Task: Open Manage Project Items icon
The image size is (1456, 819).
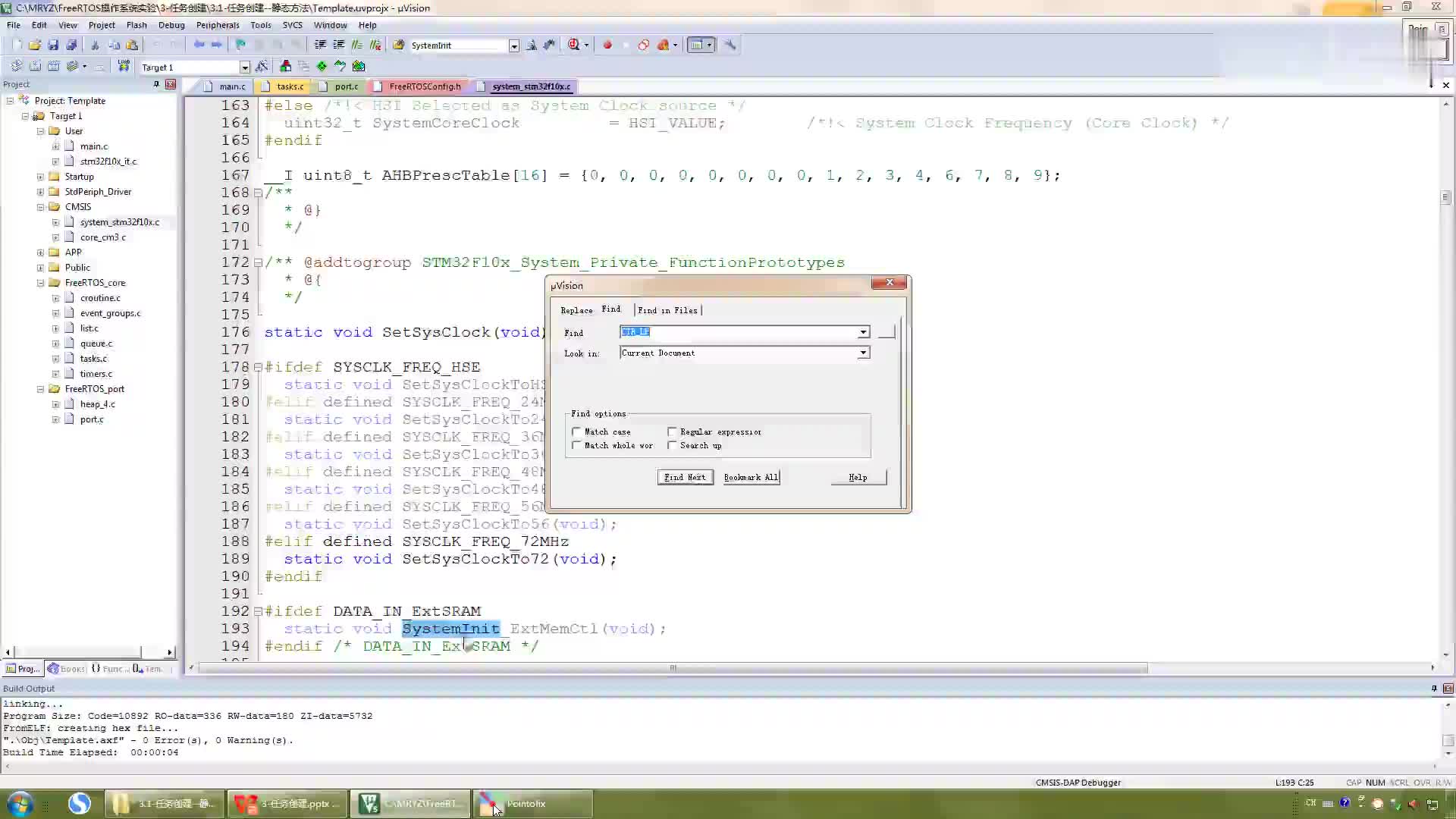Action: (x=285, y=66)
